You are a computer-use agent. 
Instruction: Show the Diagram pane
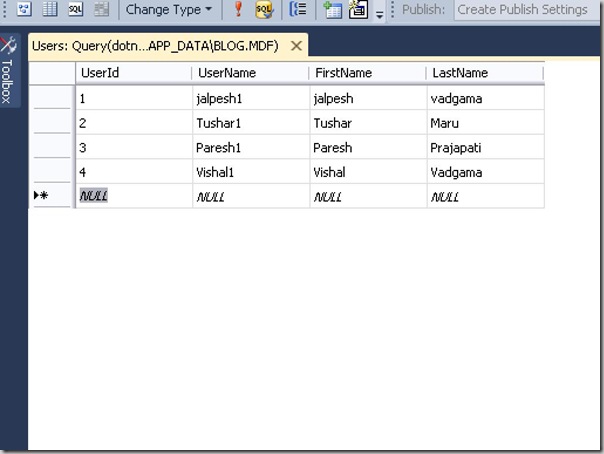pyautogui.click(x=24, y=9)
